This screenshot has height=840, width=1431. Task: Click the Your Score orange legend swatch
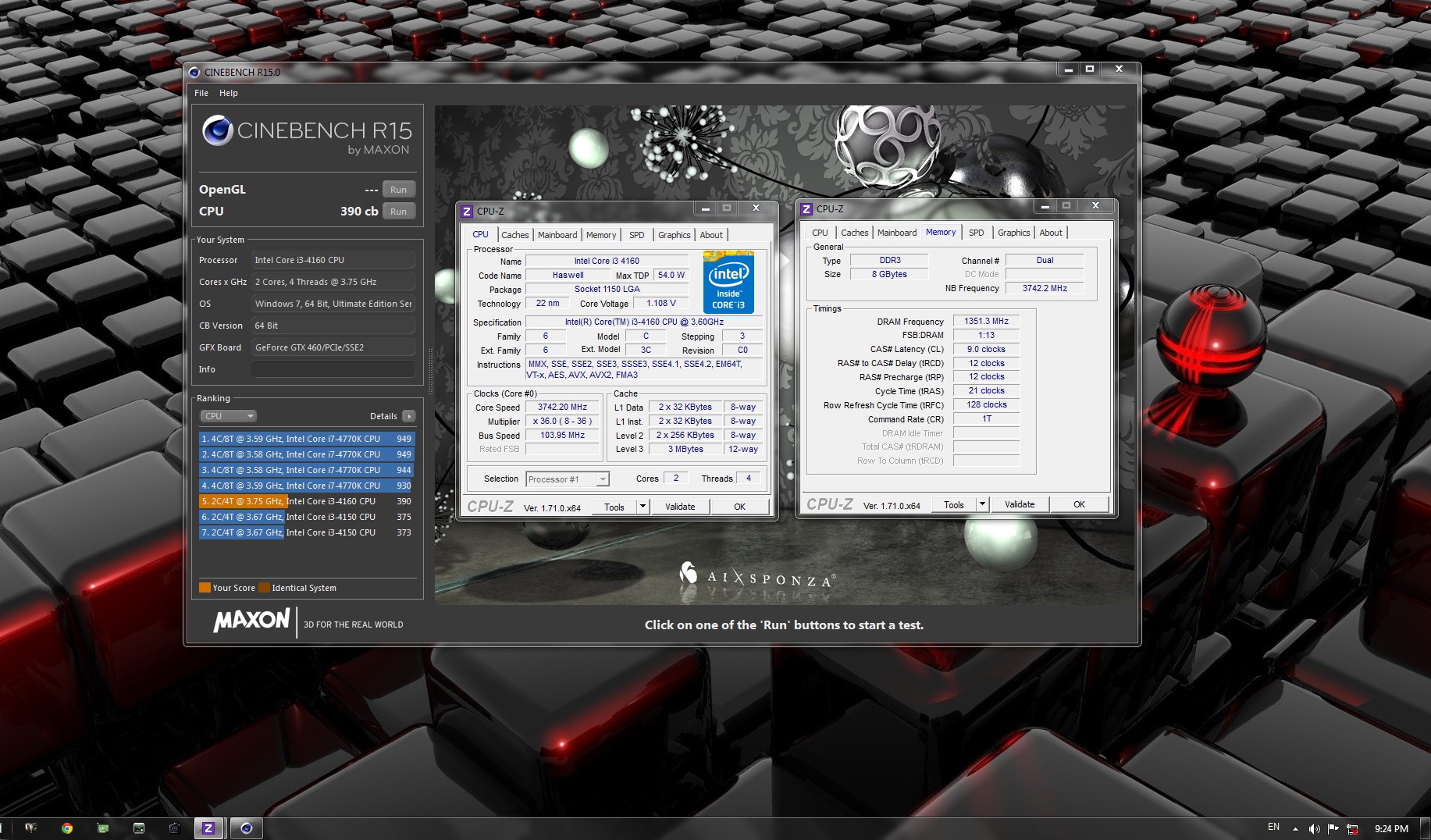pyautogui.click(x=205, y=588)
